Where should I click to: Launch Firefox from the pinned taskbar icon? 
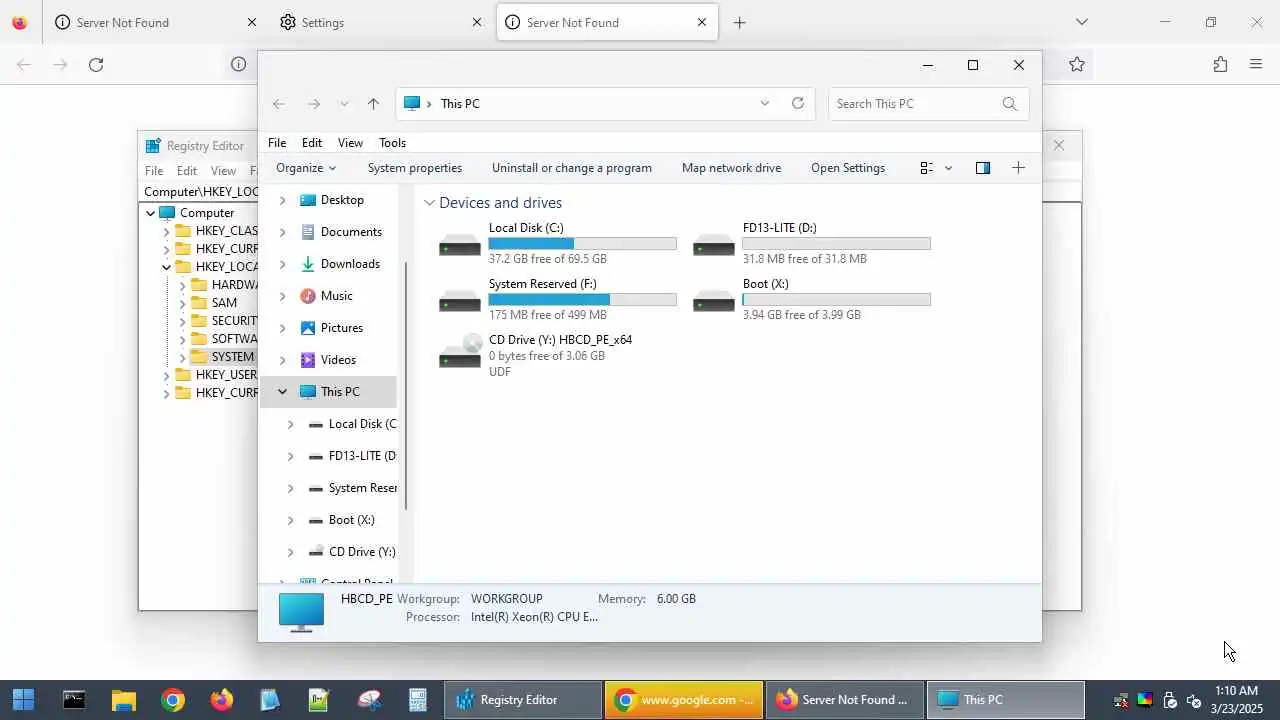point(221,700)
